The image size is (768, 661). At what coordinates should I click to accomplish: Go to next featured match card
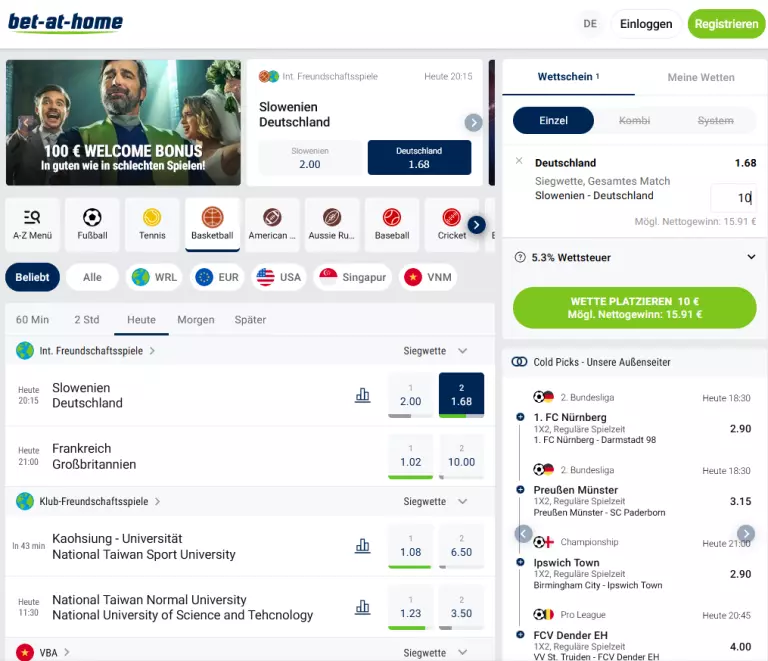[x=473, y=122]
